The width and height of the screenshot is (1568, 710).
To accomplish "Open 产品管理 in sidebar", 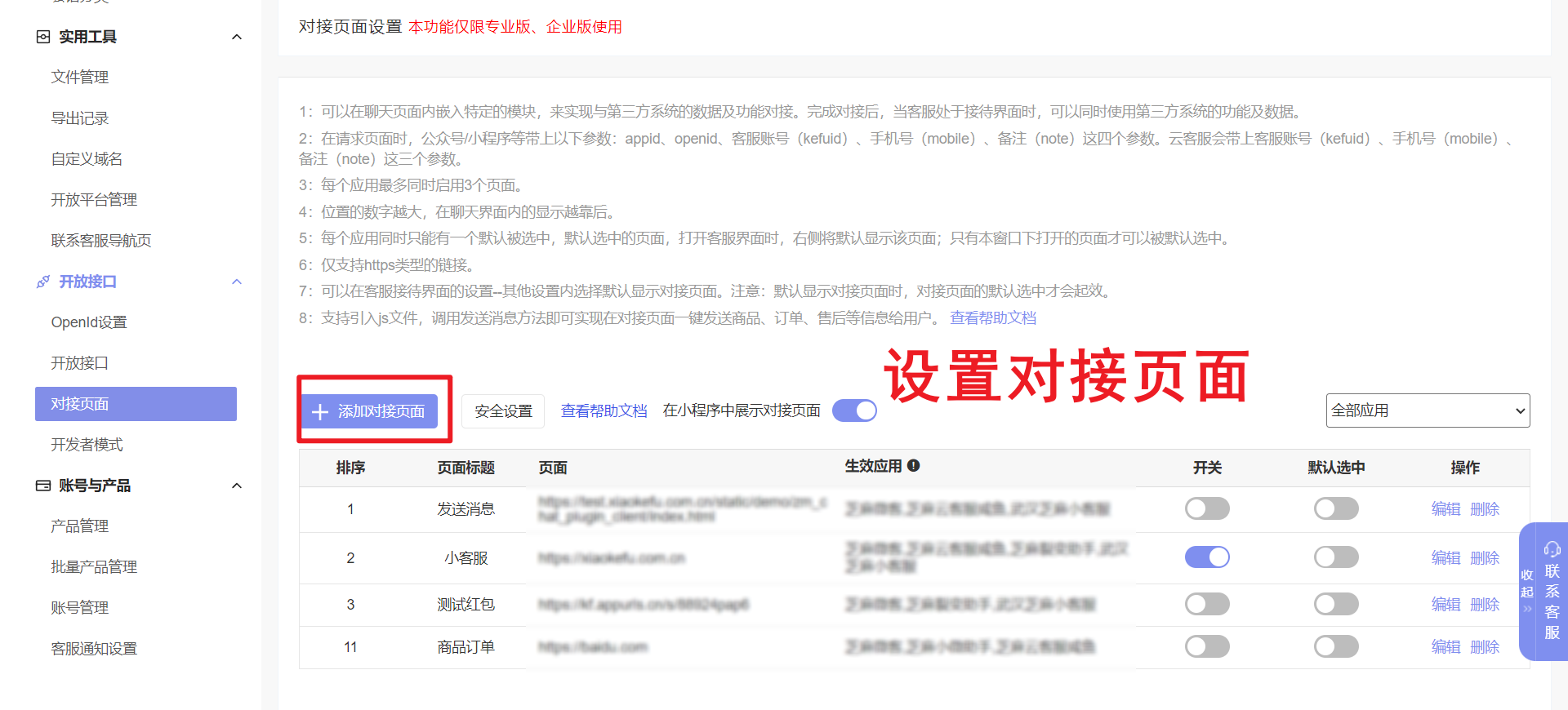I will click(80, 526).
